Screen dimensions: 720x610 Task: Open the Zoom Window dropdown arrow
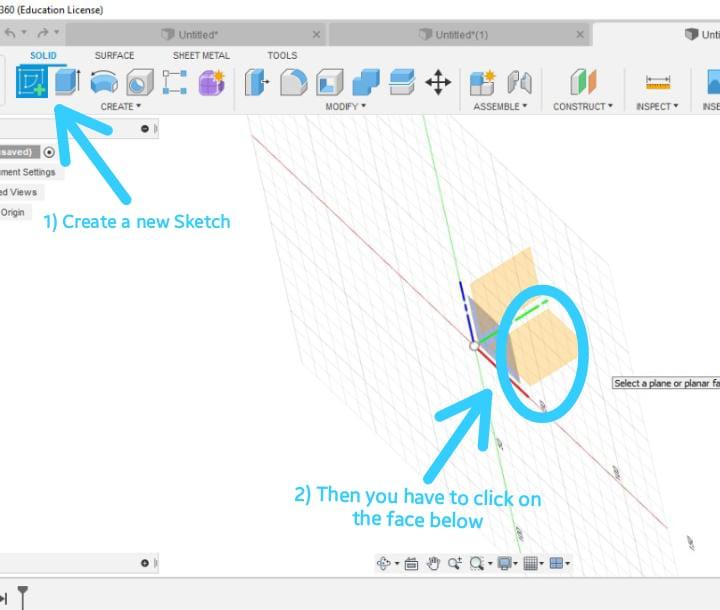point(490,564)
